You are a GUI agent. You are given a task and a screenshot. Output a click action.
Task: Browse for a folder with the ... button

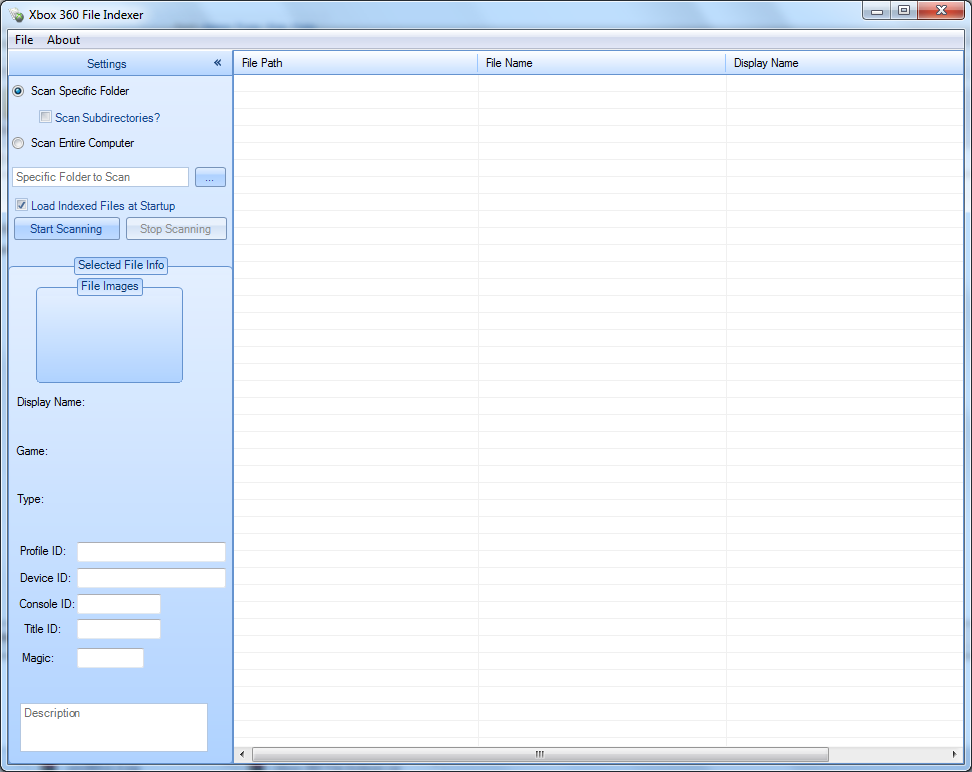coord(210,177)
